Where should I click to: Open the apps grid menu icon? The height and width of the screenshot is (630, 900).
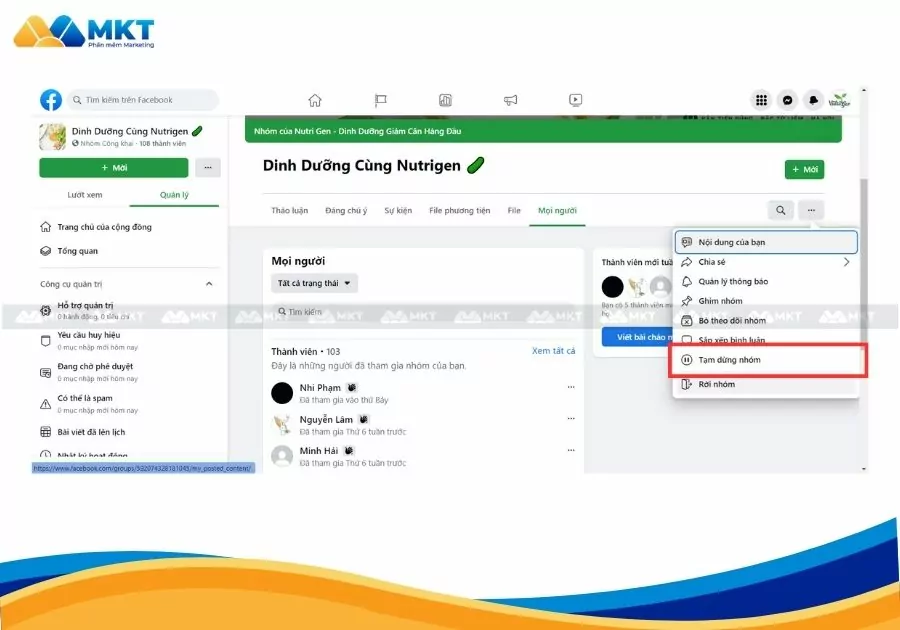pyautogui.click(x=761, y=100)
